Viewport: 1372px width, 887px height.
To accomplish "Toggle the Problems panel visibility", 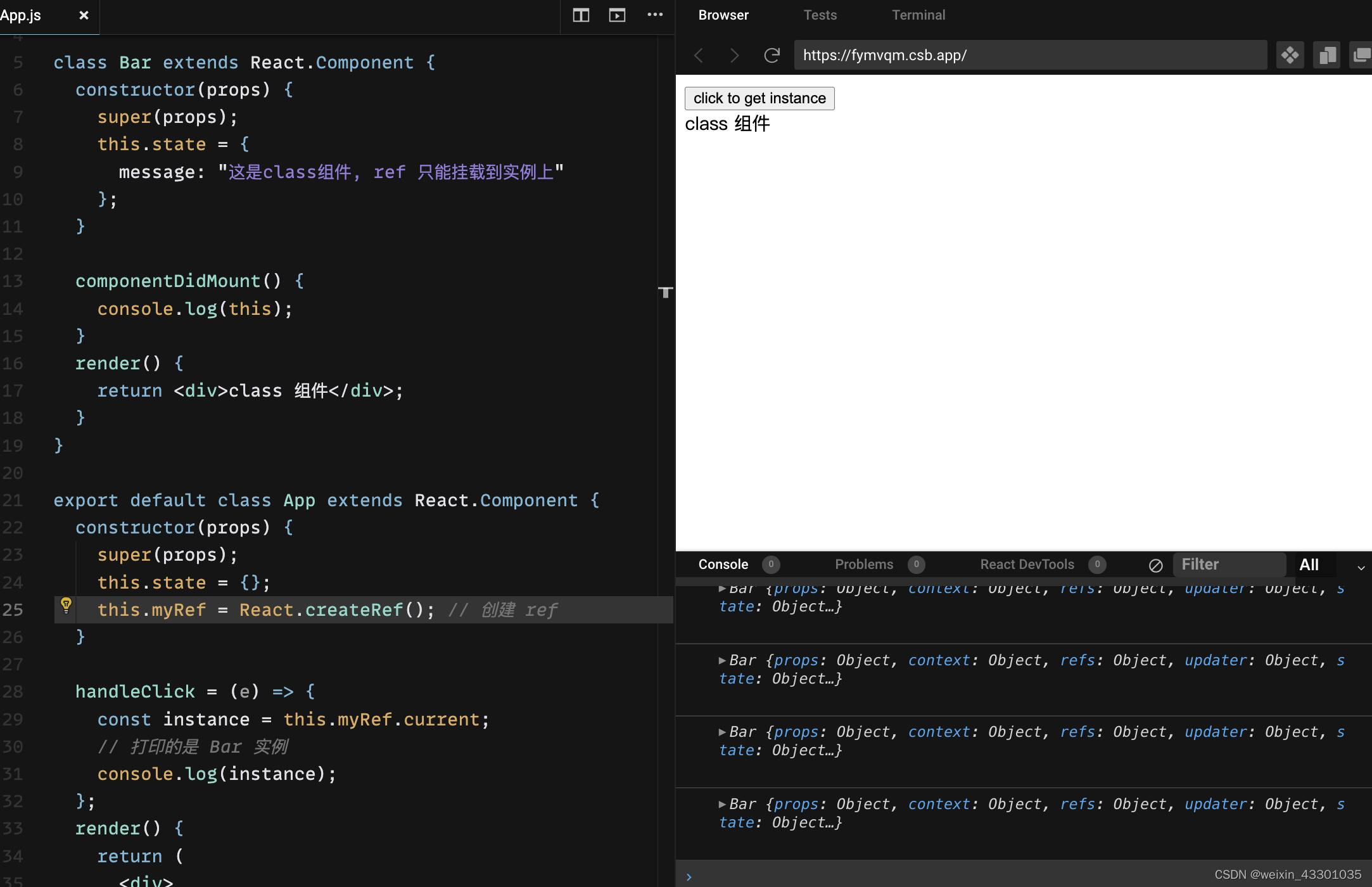I will click(x=864, y=563).
